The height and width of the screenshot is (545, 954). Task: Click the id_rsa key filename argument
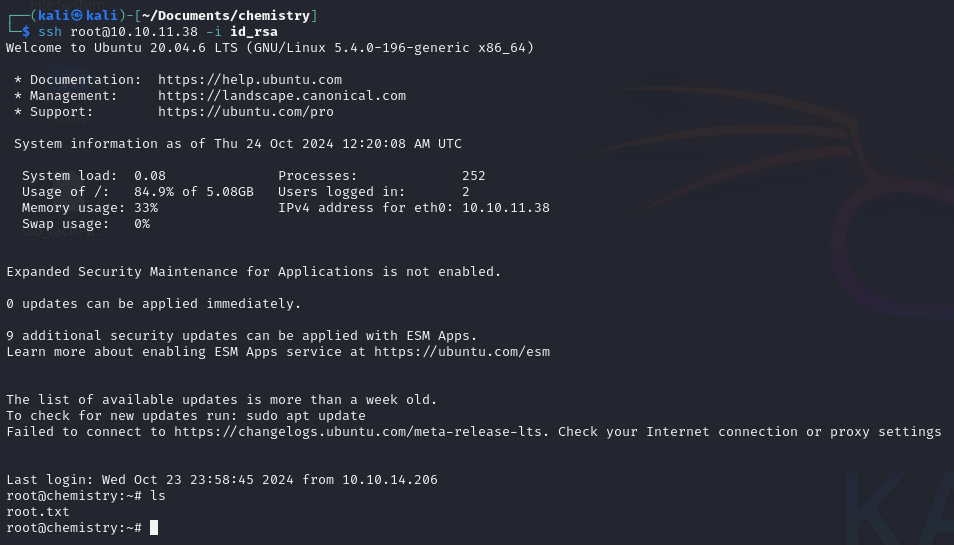[x=254, y=32]
